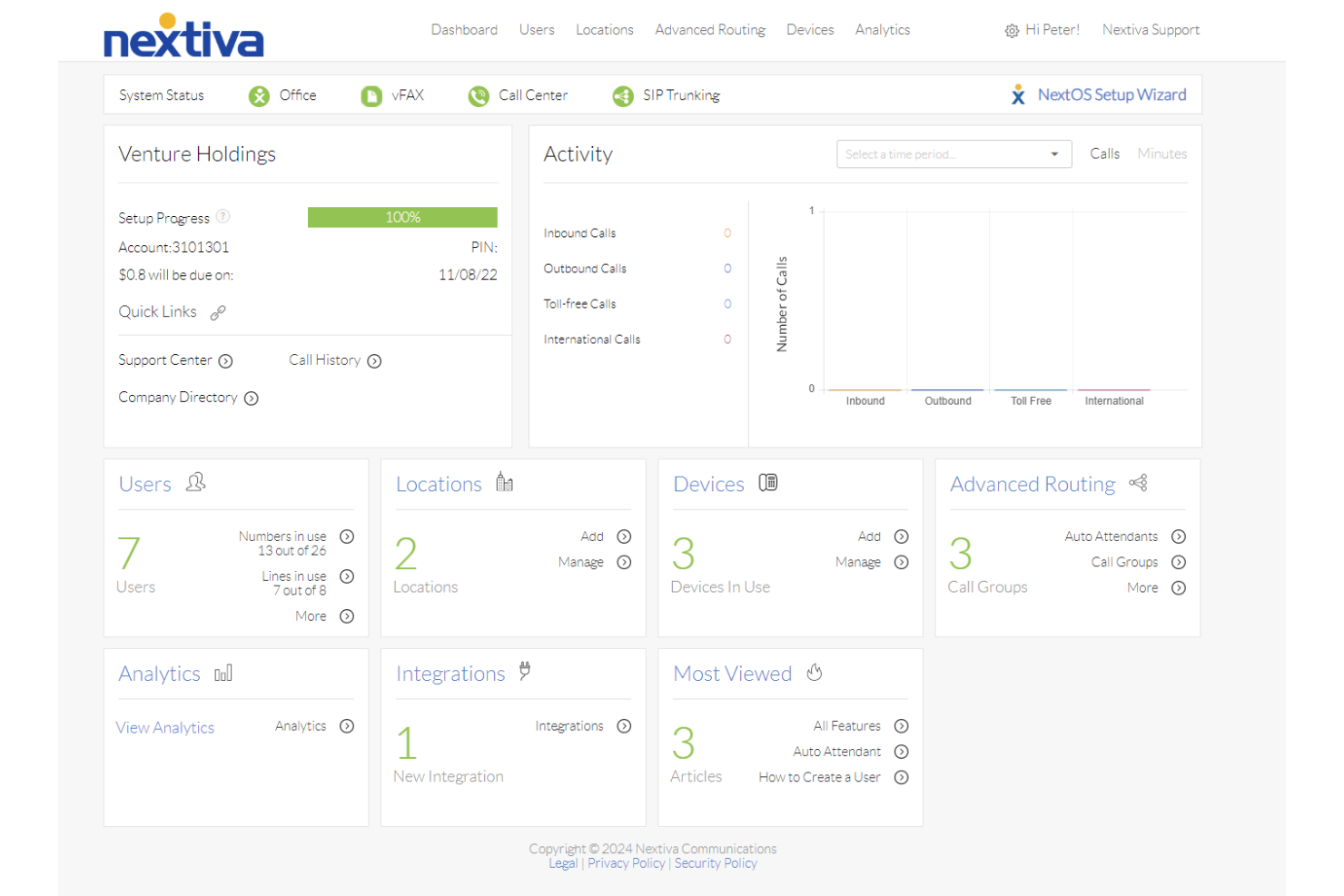Click the arrow next to Lines in use
This screenshot has width=1344, height=896.
pos(347,576)
